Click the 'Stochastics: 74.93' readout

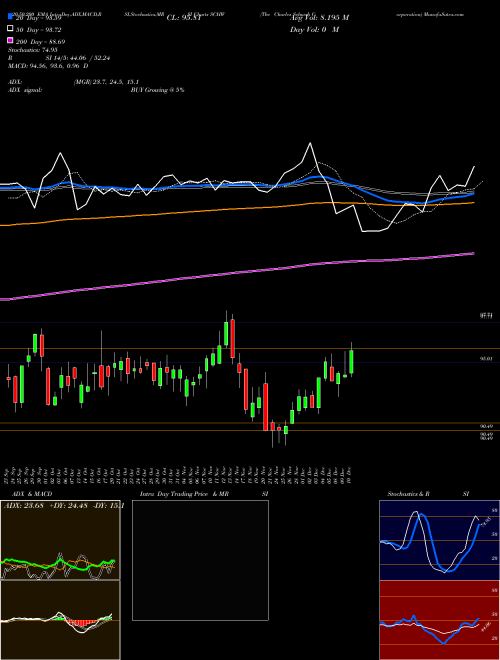coord(33,50)
